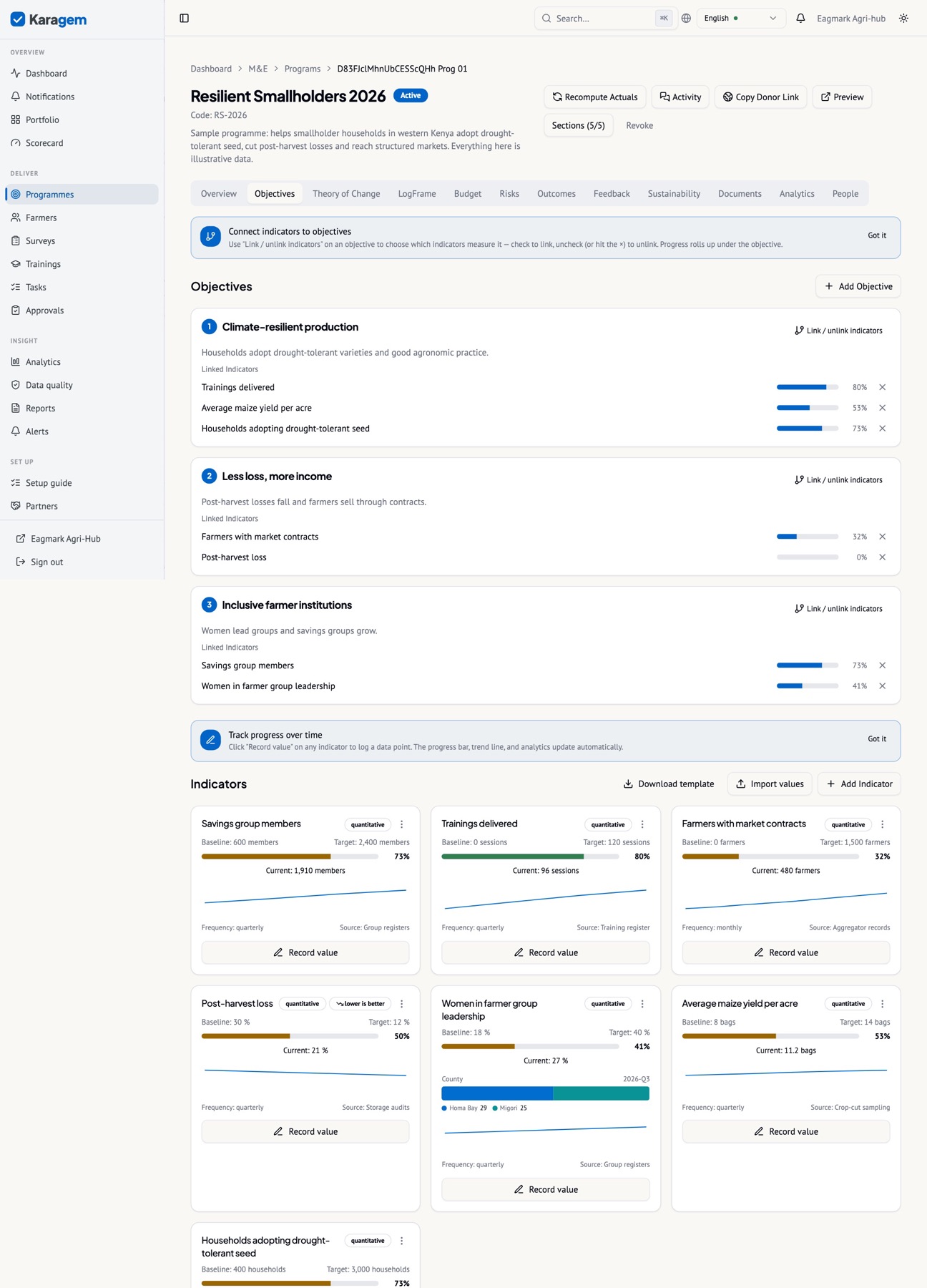The height and width of the screenshot is (1288, 927).
Task: Open the LogFrame tab
Action: (x=417, y=194)
